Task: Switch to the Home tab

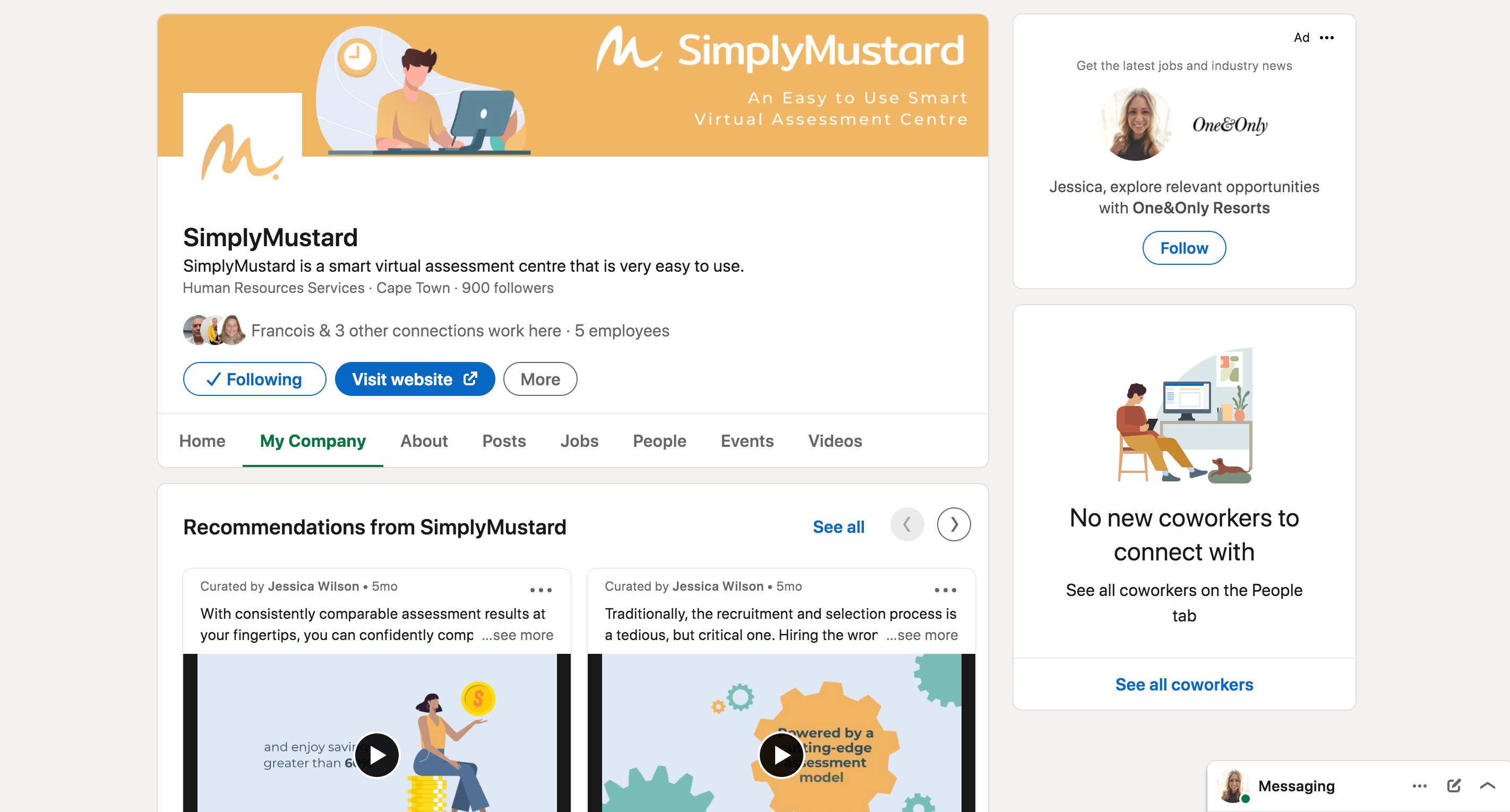Action: pyautogui.click(x=202, y=440)
